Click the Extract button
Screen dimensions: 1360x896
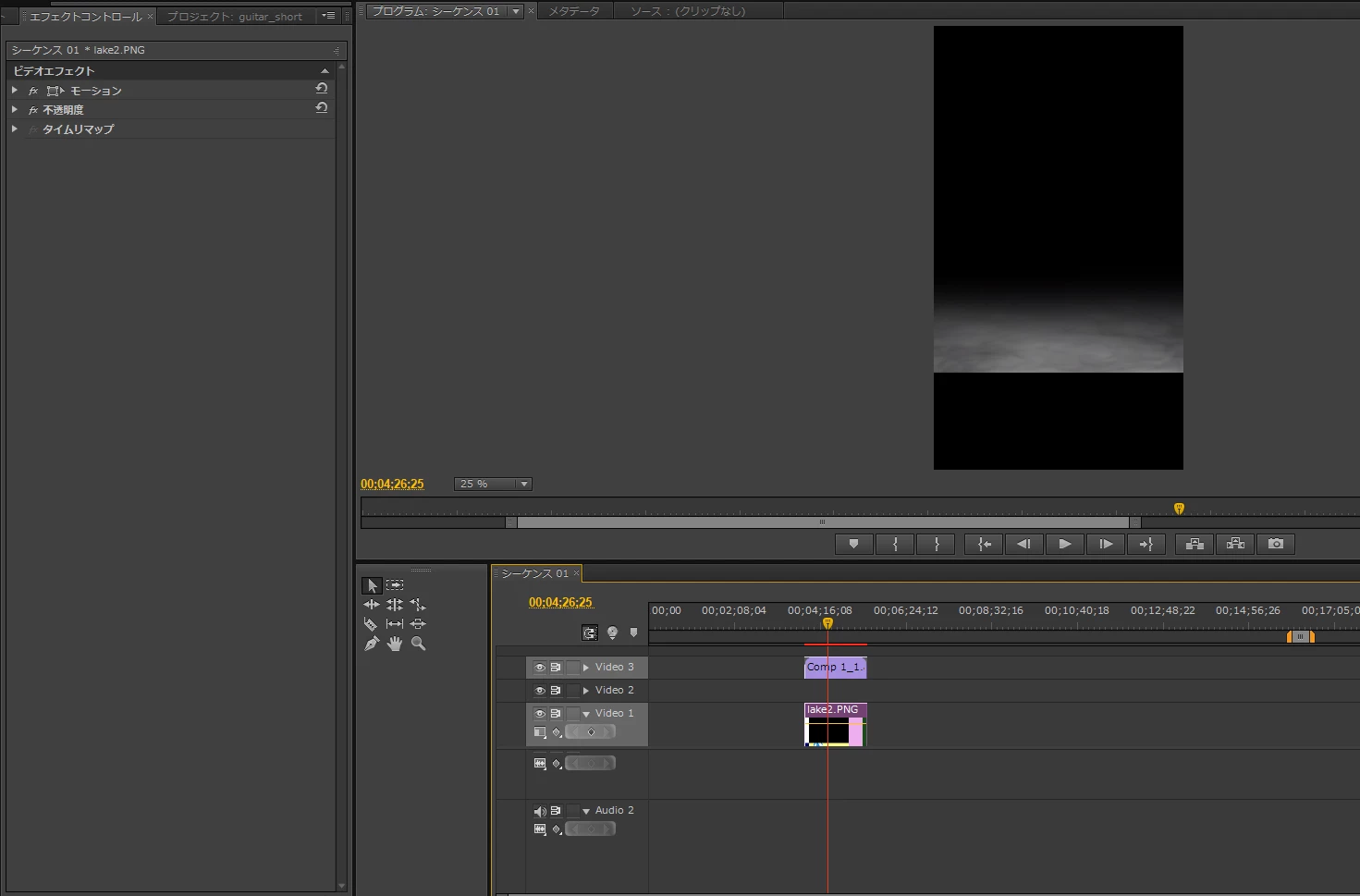click(1235, 545)
